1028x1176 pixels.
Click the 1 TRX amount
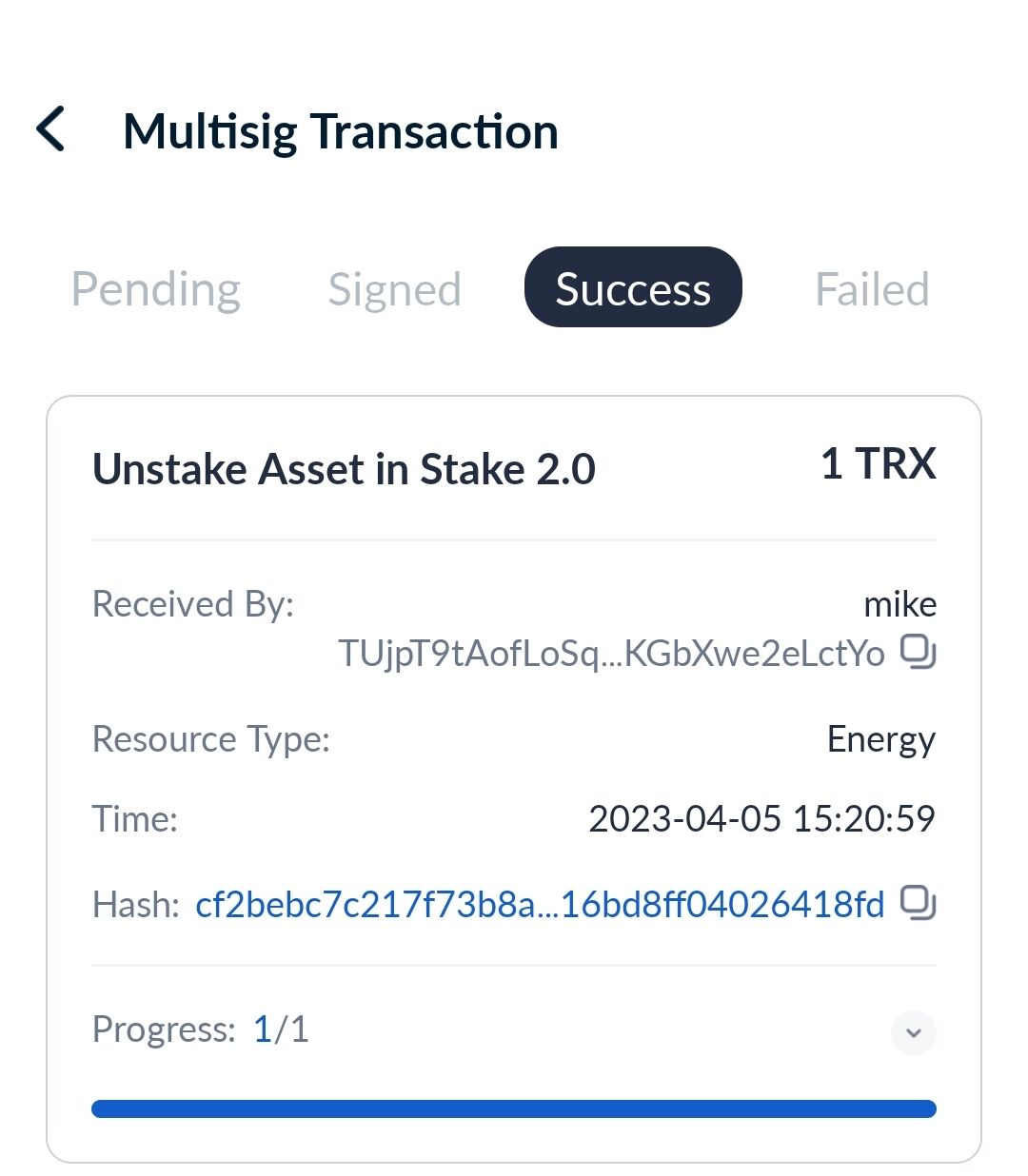click(878, 464)
